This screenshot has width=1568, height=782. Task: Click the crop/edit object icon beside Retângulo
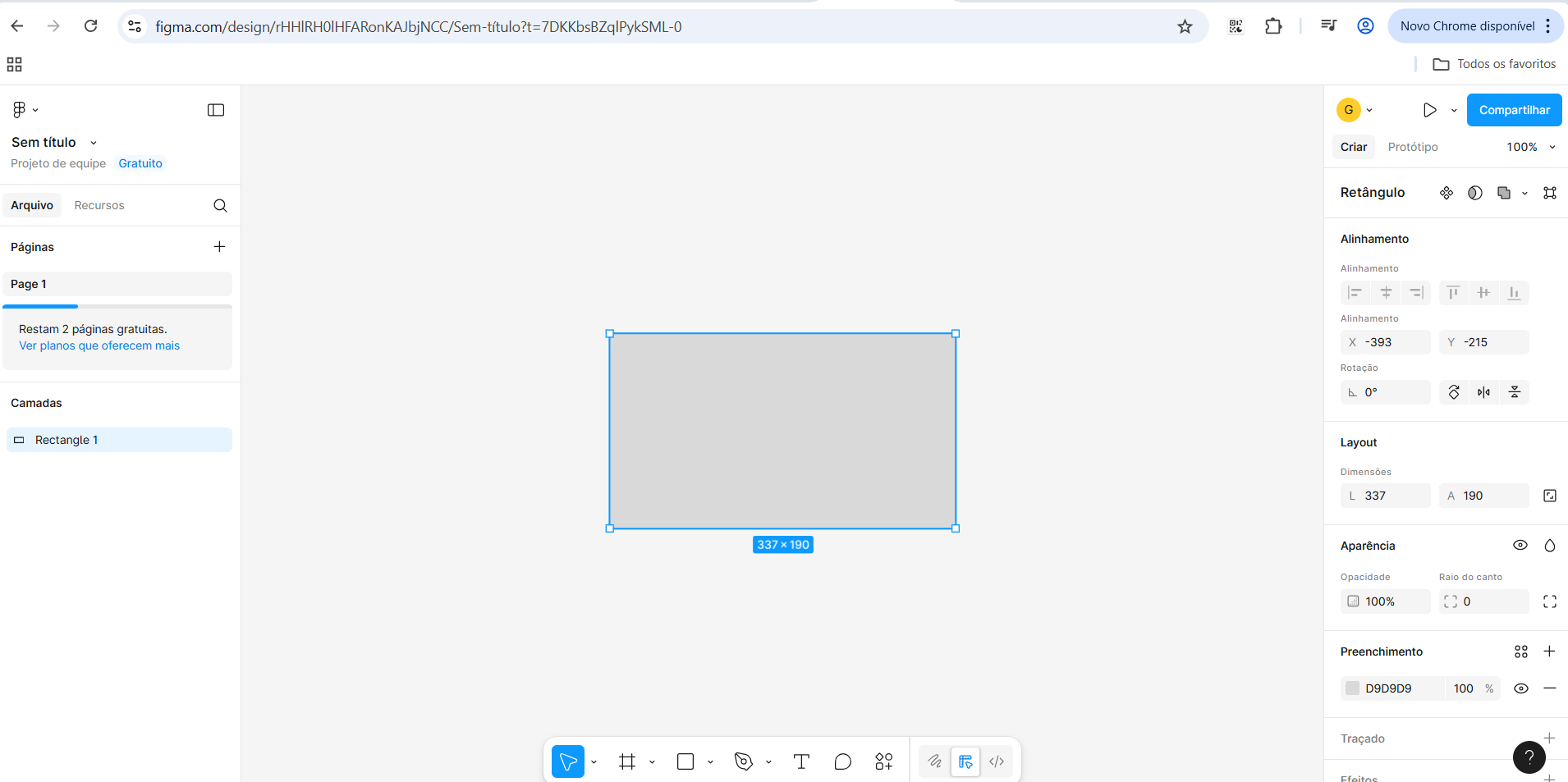click(x=1550, y=193)
